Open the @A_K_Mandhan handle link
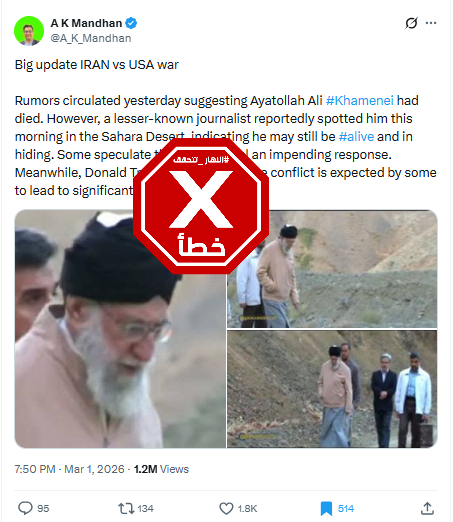 pos(91,38)
